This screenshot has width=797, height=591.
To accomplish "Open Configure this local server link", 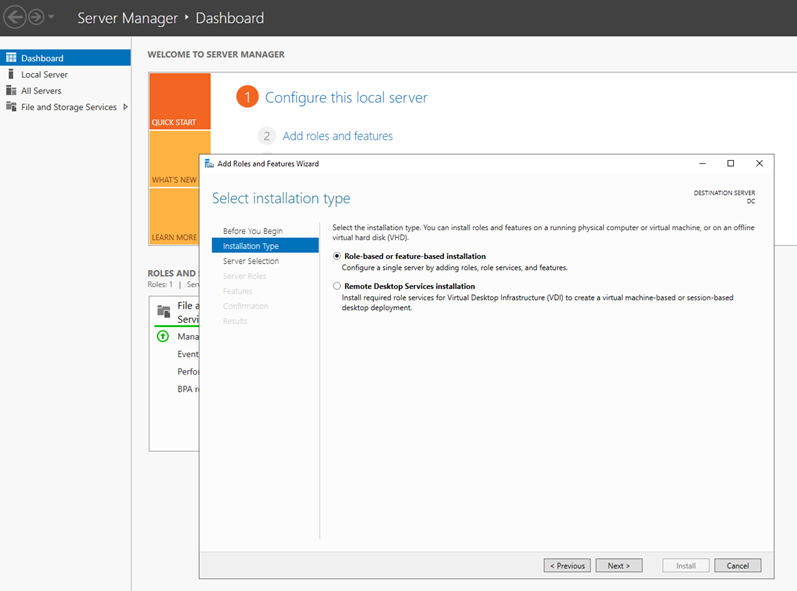I will pyautogui.click(x=346, y=97).
